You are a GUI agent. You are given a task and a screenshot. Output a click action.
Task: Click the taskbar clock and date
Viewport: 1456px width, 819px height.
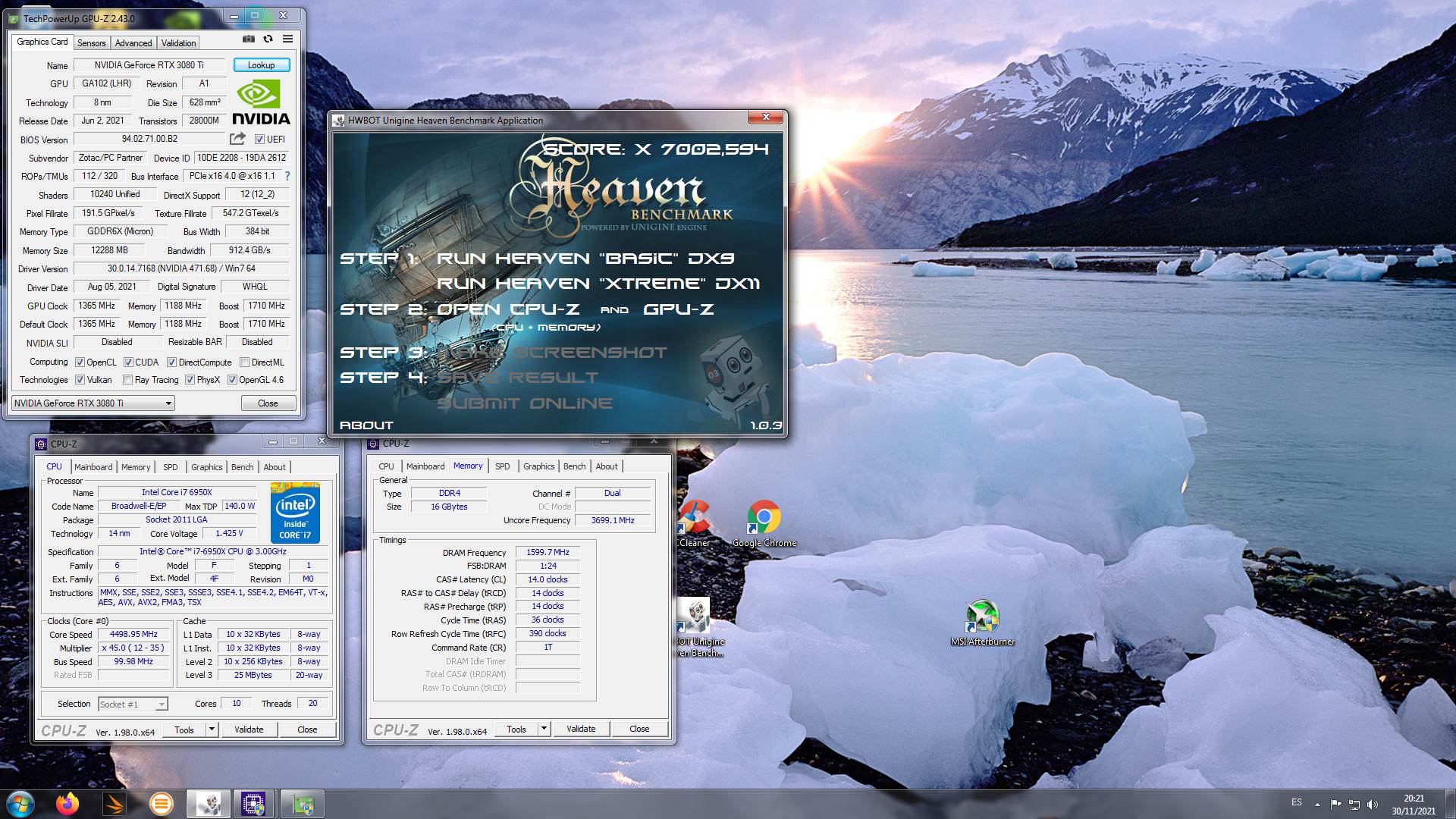tap(1414, 805)
